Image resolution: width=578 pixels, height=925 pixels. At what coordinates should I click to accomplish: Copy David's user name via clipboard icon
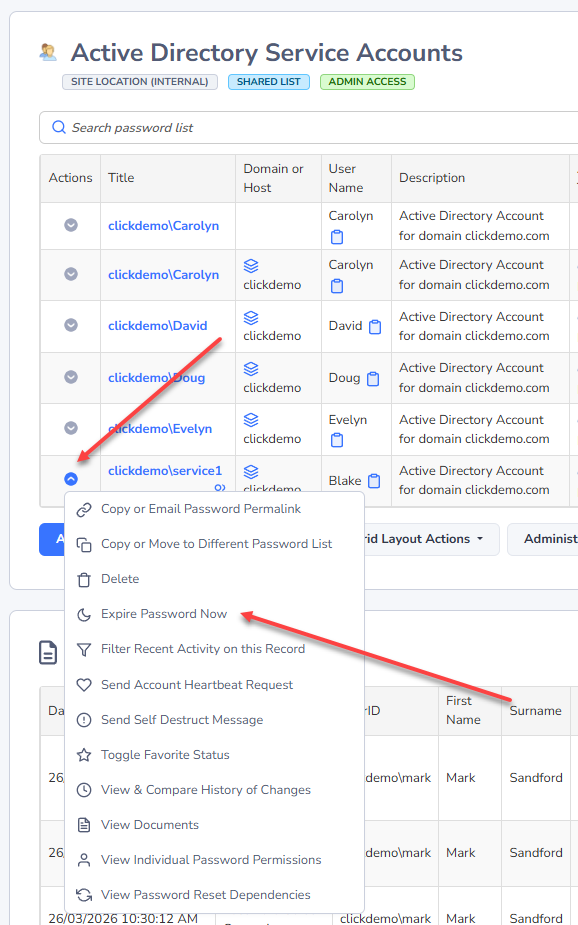pos(375,327)
